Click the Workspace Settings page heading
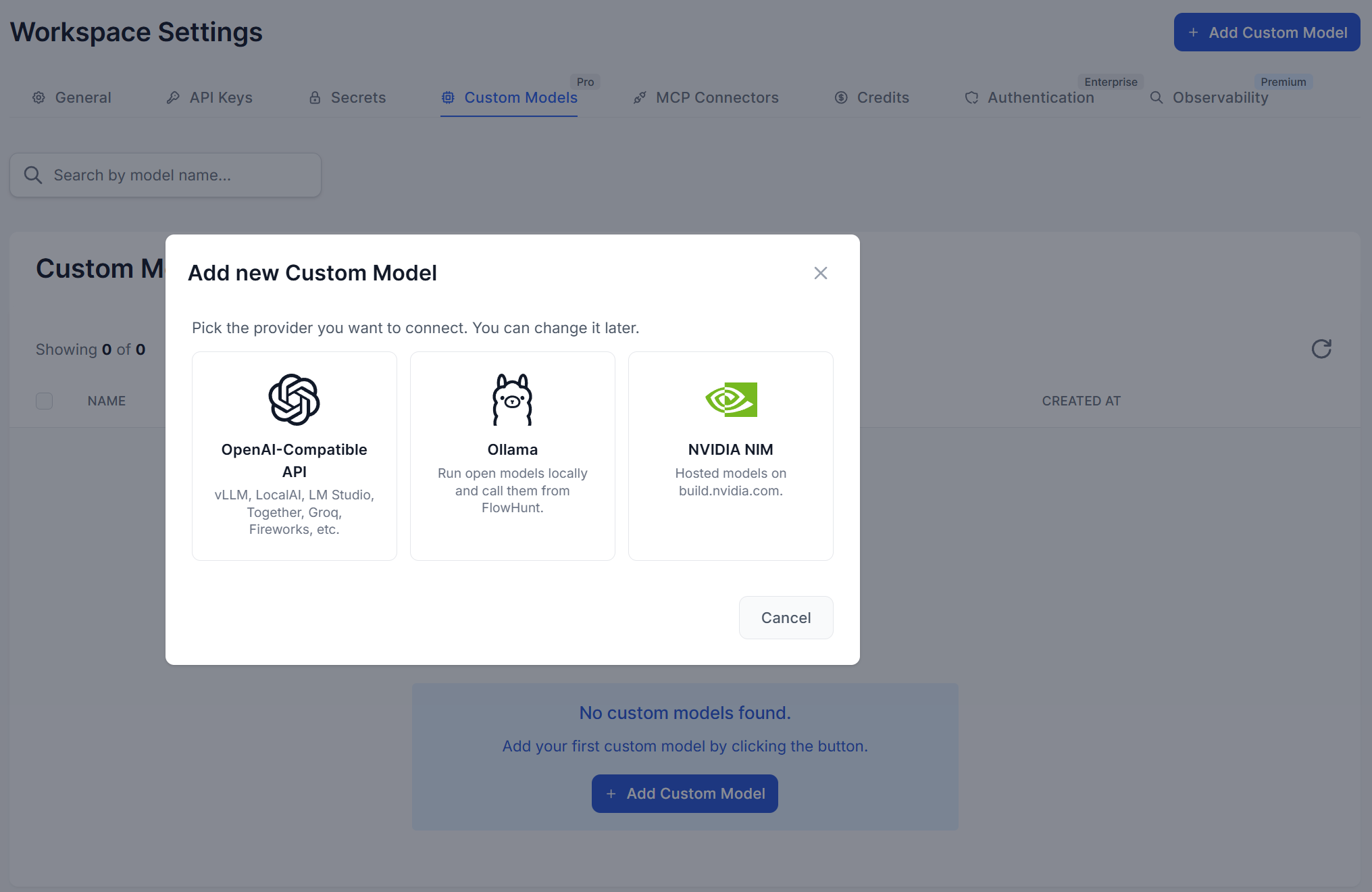The image size is (1372, 892). (136, 32)
